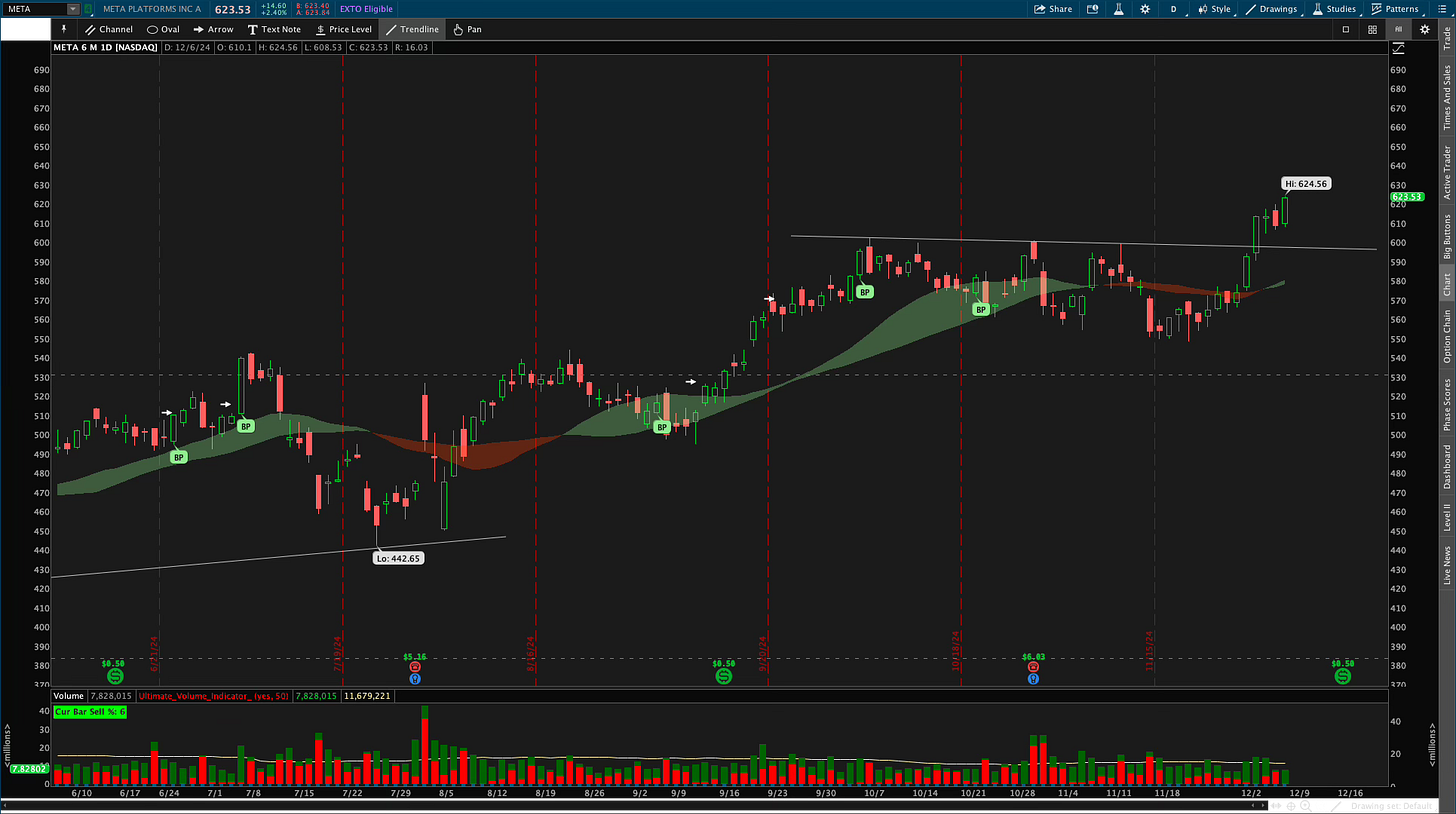Screen dimensions: 1456x814
Task: Click the Volume study label
Action: coord(68,694)
